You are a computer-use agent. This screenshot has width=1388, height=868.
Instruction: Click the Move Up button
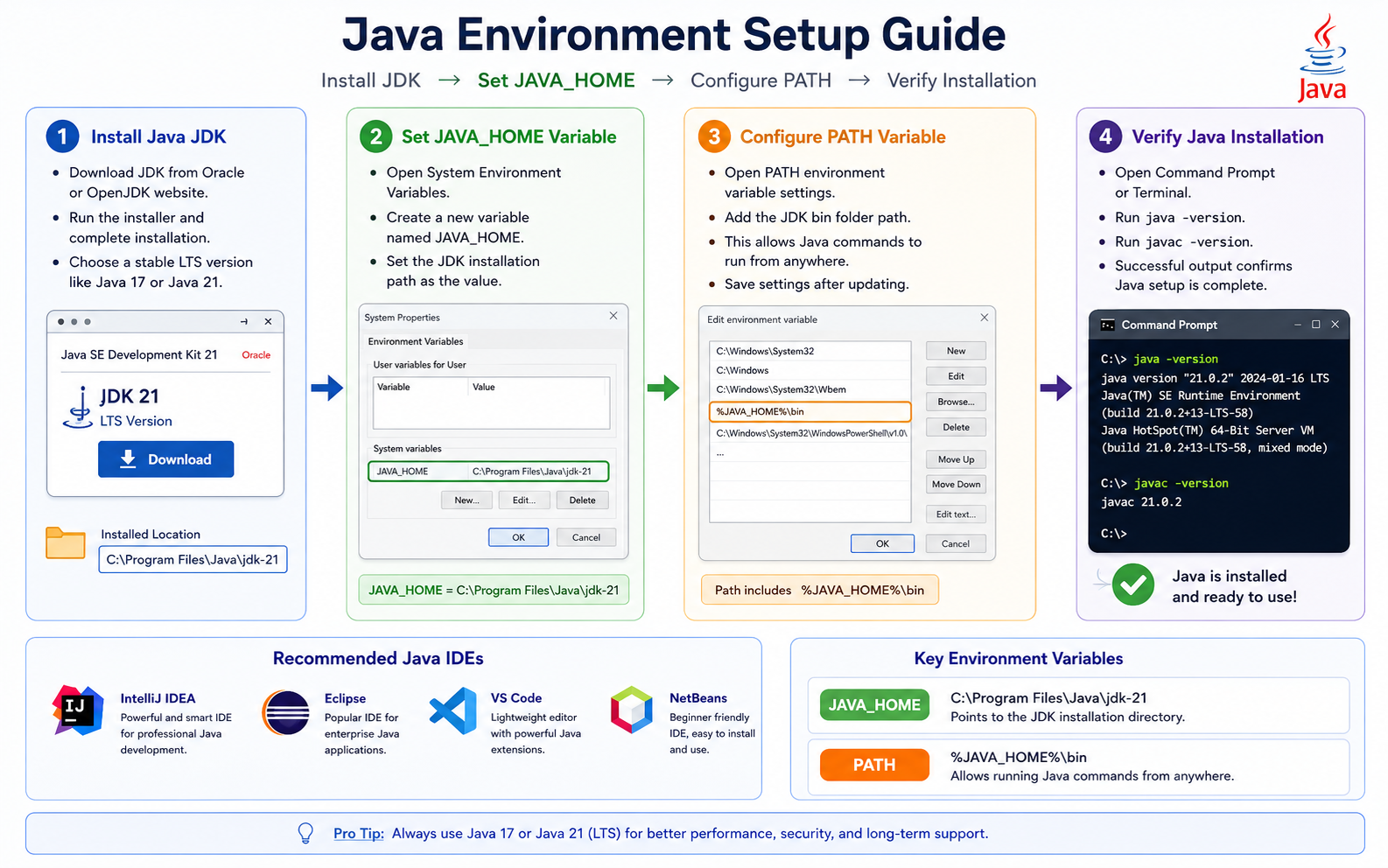(x=957, y=459)
